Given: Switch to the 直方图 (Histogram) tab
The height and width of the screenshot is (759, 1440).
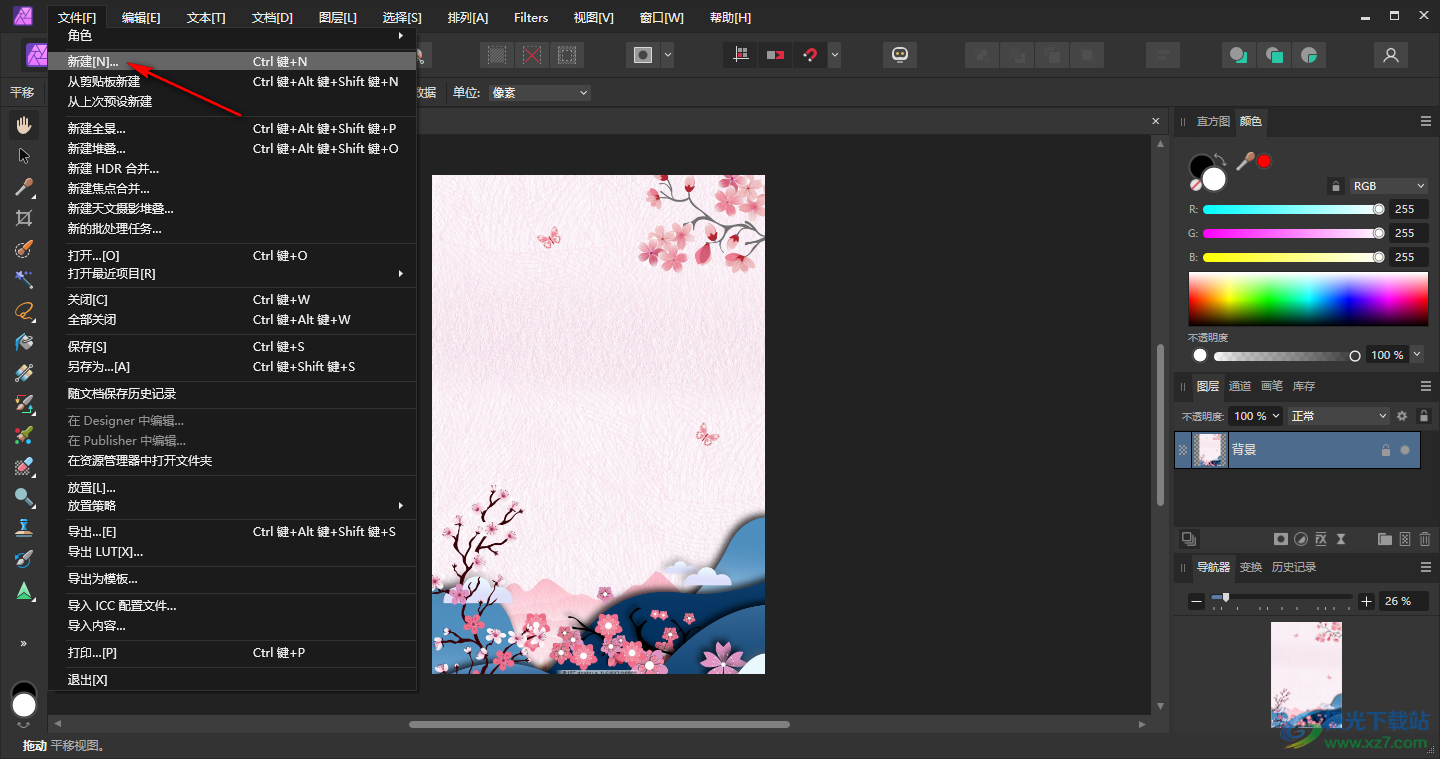Looking at the screenshot, I should coord(1213,121).
